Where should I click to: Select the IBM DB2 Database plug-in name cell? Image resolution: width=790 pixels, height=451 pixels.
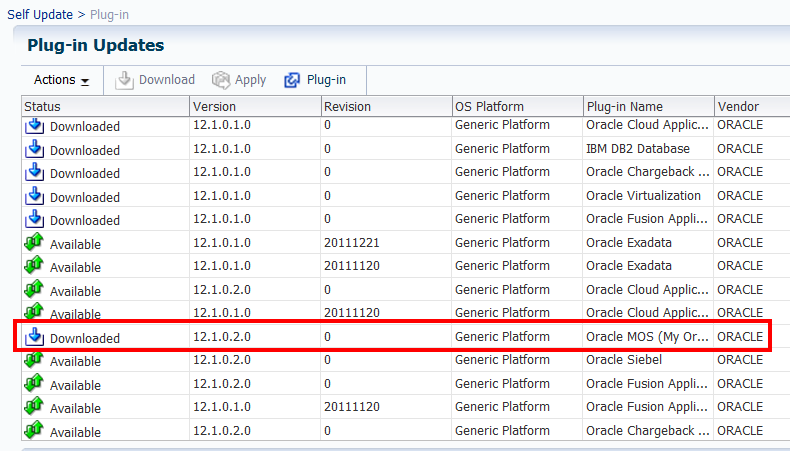(x=637, y=149)
